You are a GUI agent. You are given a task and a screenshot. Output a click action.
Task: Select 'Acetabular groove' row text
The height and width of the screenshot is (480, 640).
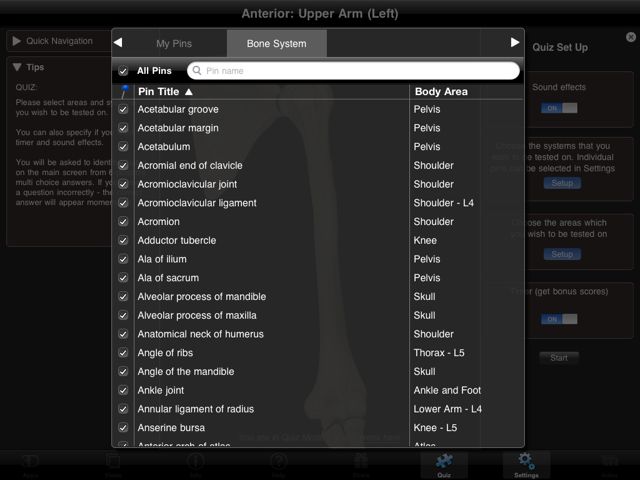tap(178, 109)
